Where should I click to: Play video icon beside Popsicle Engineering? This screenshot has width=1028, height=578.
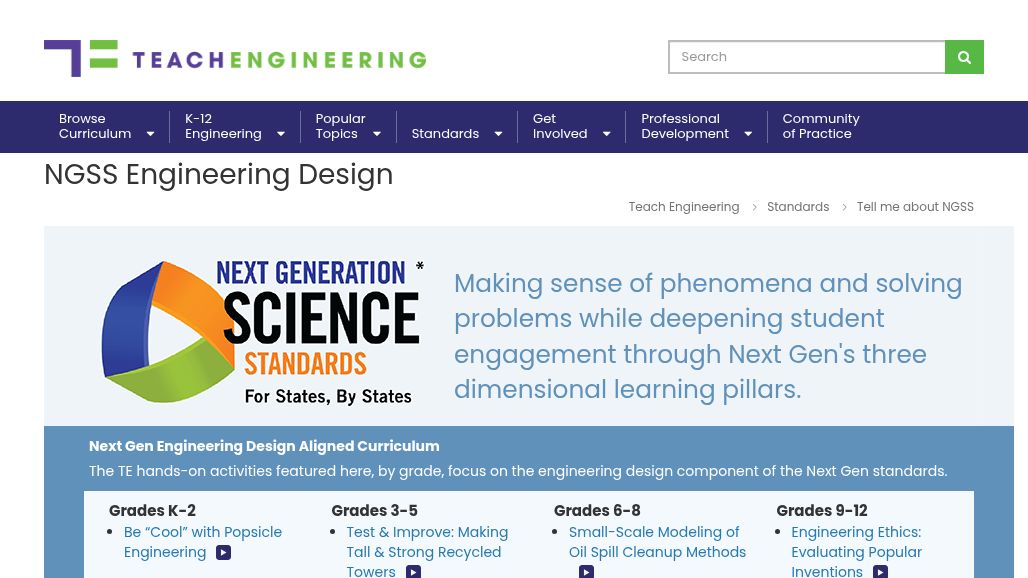click(x=223, y=552)
